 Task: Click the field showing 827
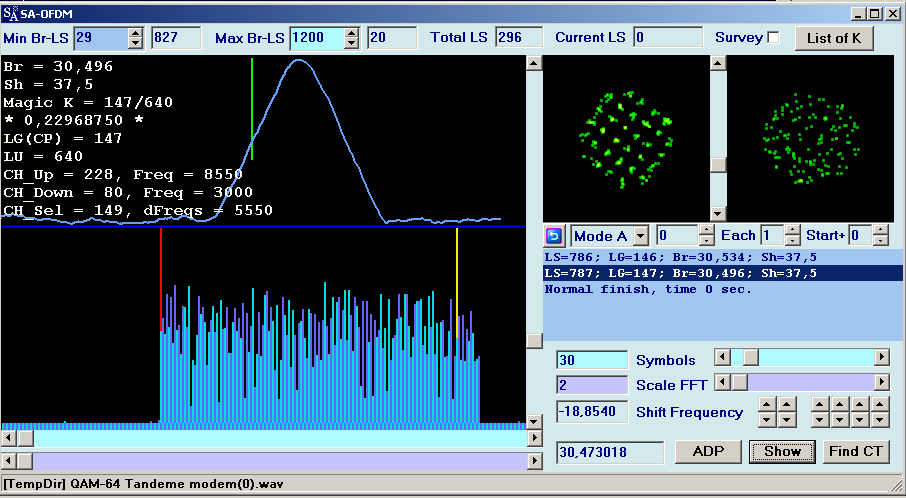coord(176,38)
